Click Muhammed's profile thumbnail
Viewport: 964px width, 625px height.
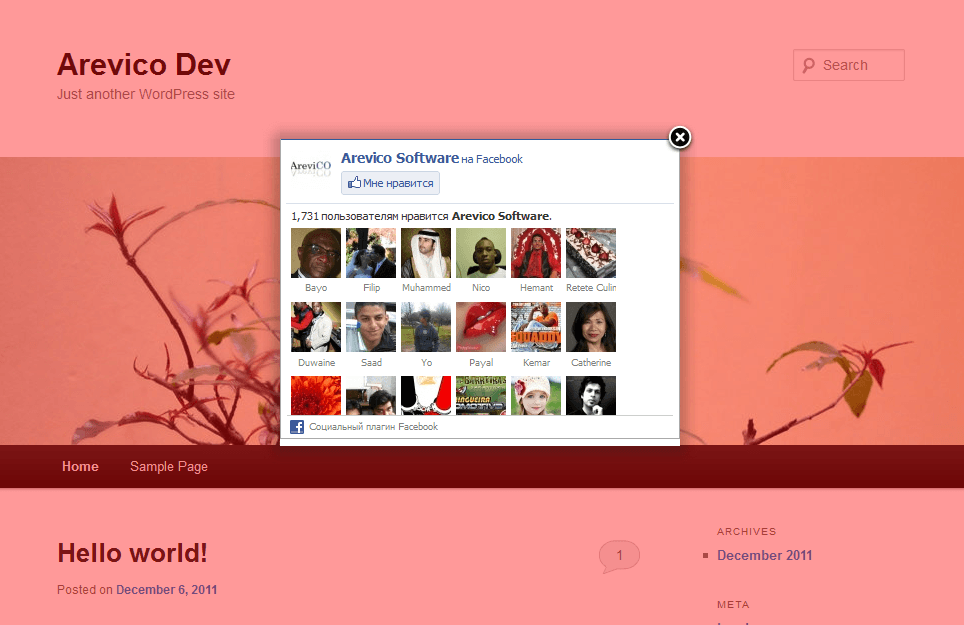[x=426, y=253]
